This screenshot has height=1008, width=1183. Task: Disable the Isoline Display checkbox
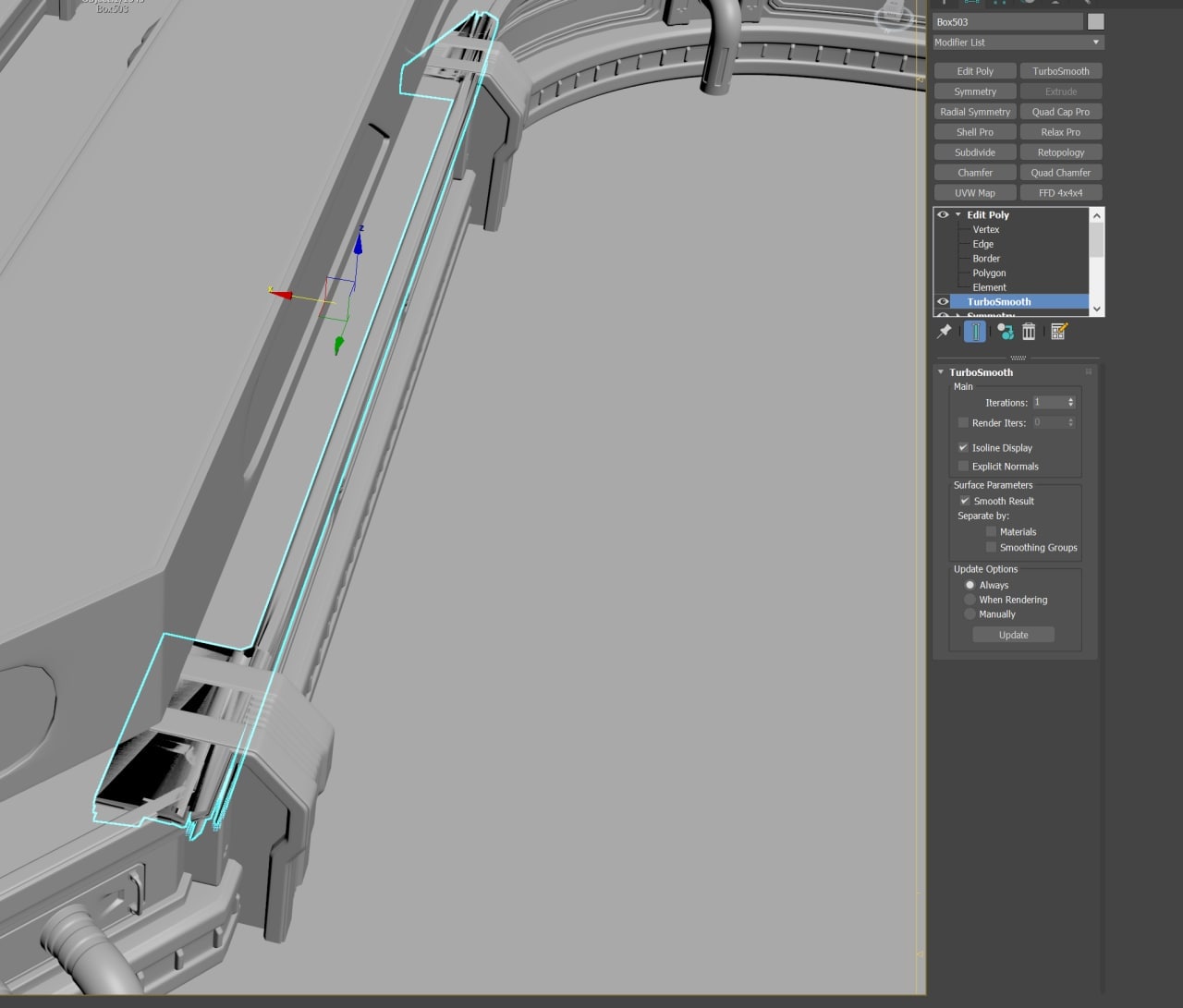963,447
